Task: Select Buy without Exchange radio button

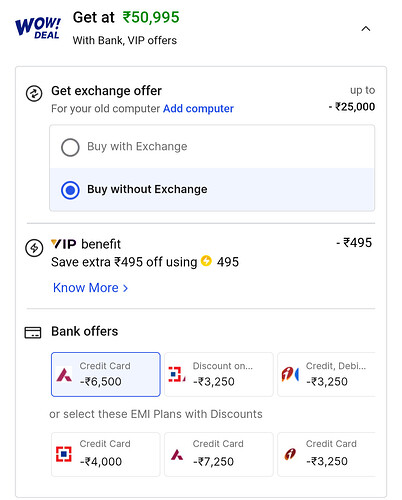Action: click(x=70, y=190)
